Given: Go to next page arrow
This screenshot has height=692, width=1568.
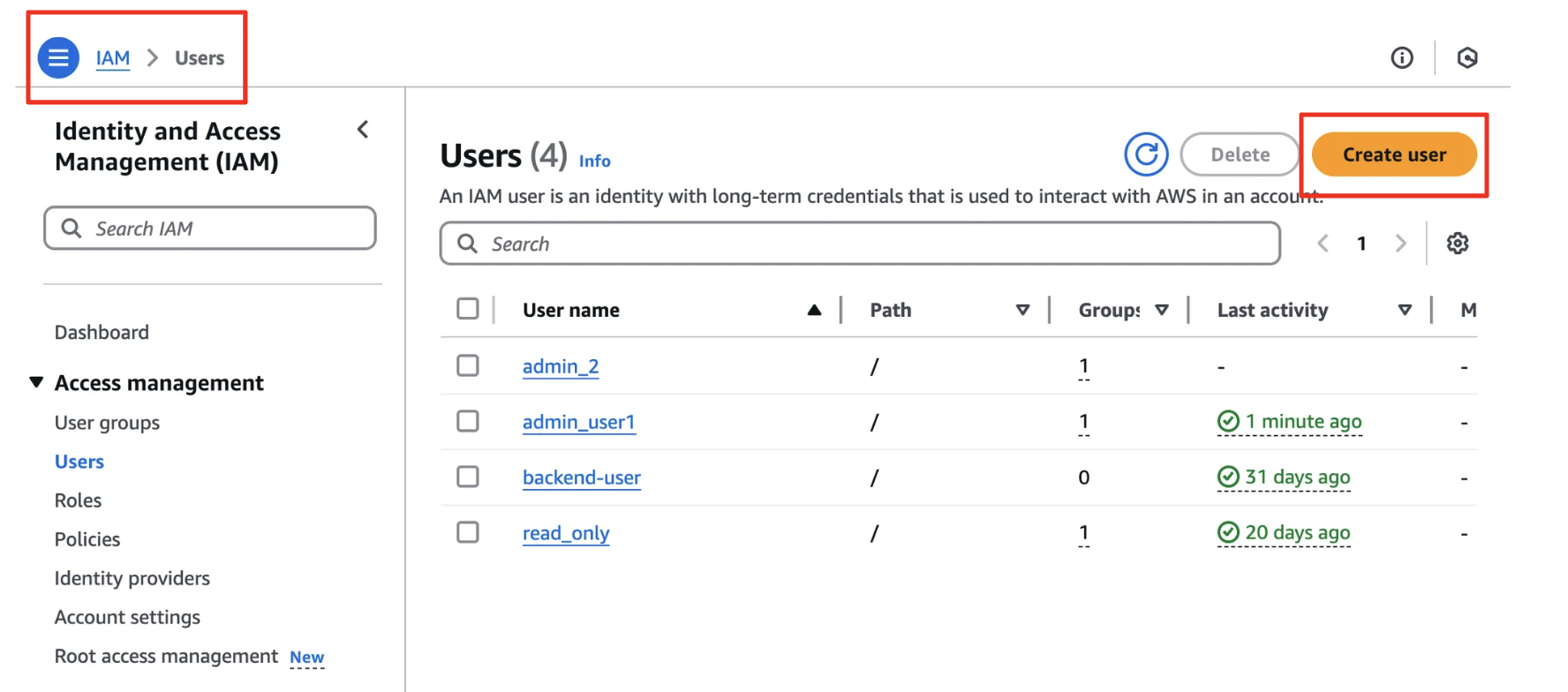Looking at the screenshot, I should point(1400,243).
